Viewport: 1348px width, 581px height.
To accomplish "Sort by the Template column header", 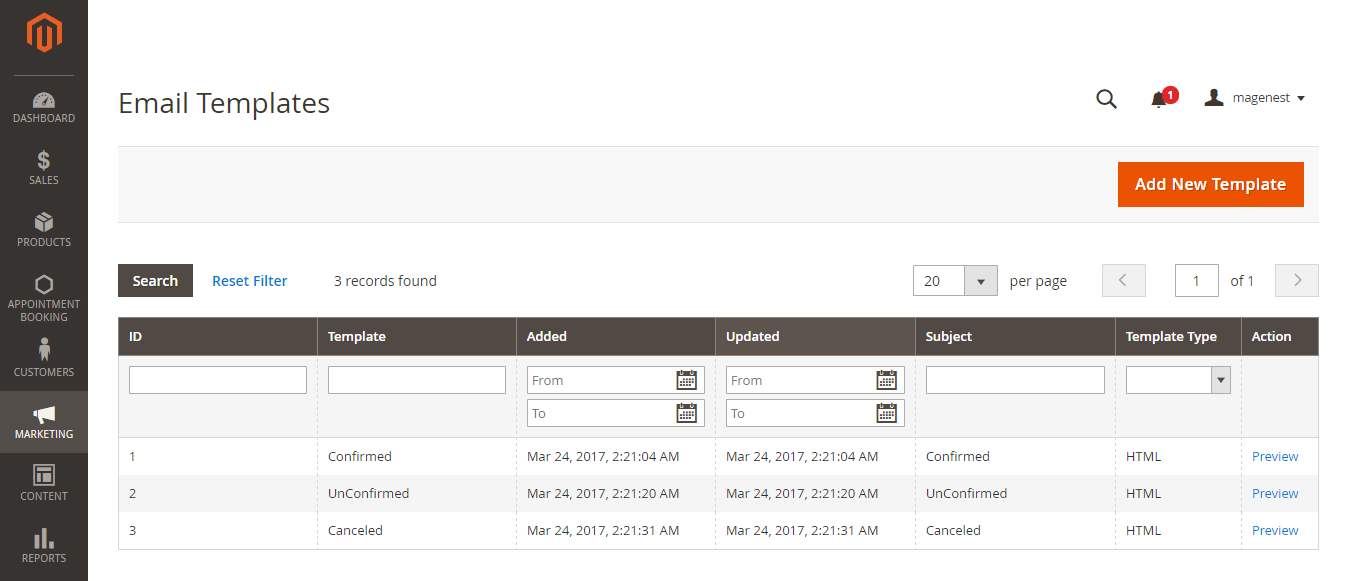I will (357, 337).
